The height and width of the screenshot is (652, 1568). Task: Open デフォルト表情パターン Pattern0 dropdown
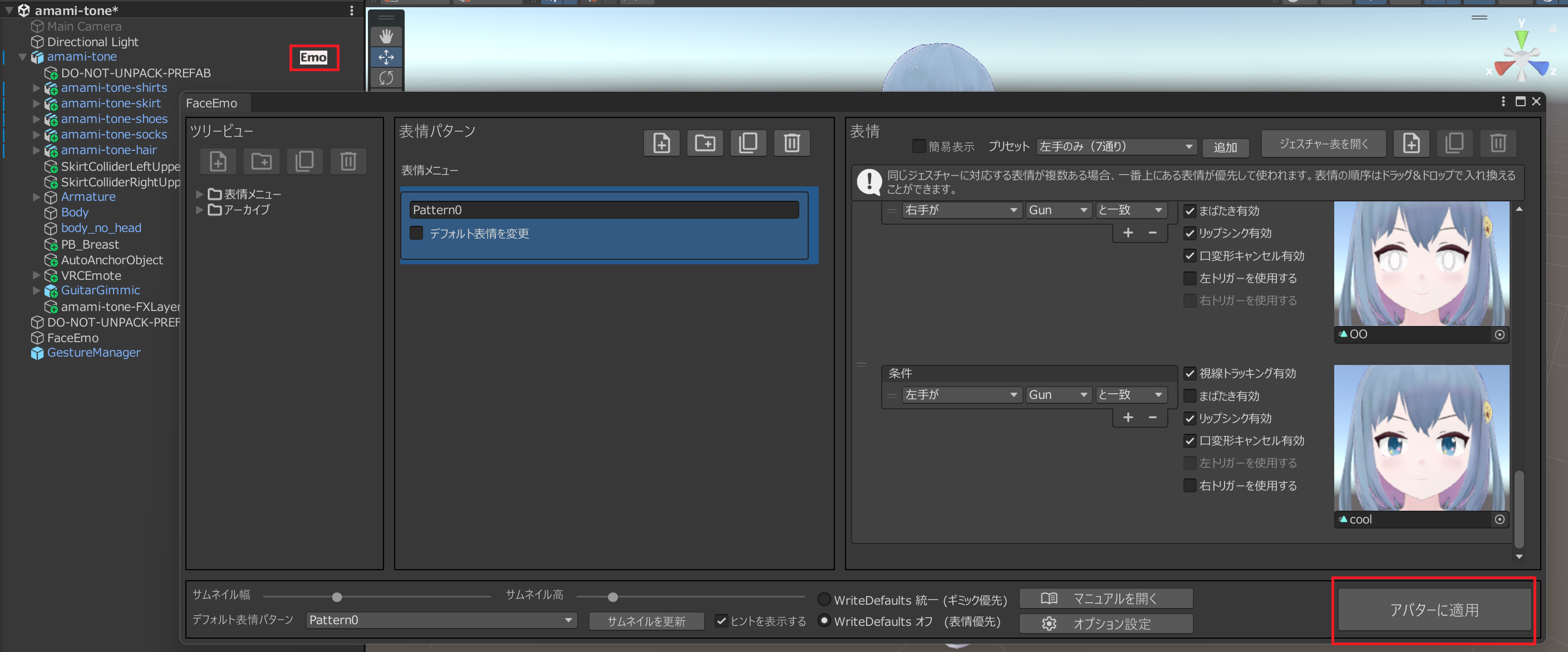(x=441, y=620)
